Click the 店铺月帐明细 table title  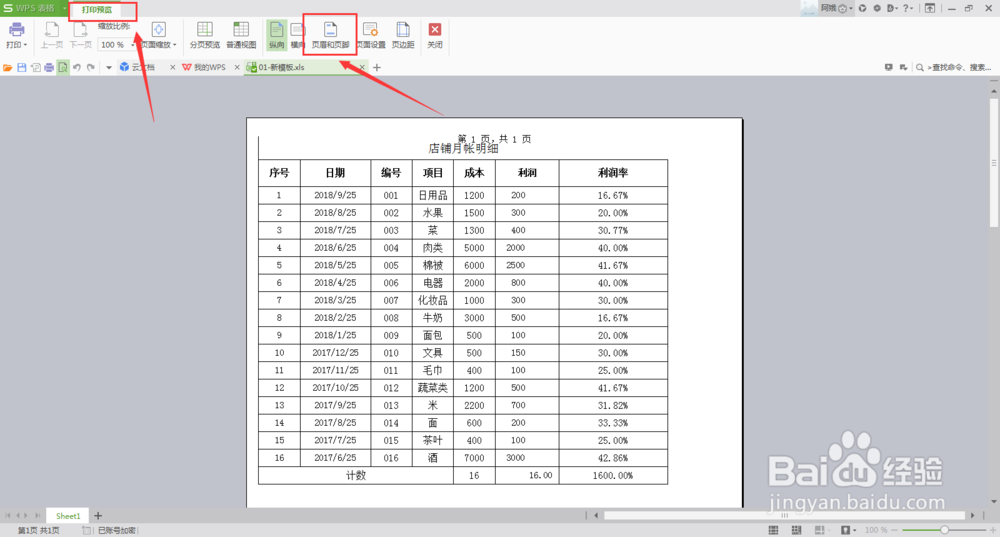(x=463, y=149)
